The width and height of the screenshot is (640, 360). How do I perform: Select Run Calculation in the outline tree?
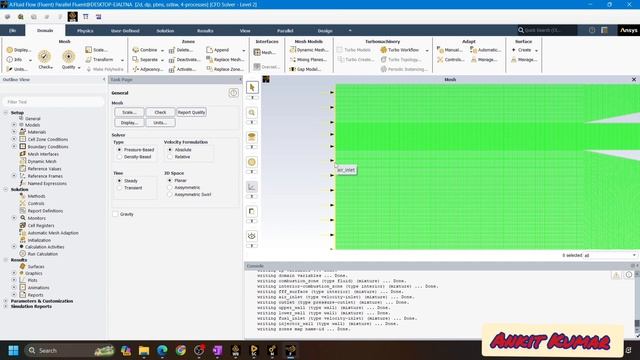42,254
